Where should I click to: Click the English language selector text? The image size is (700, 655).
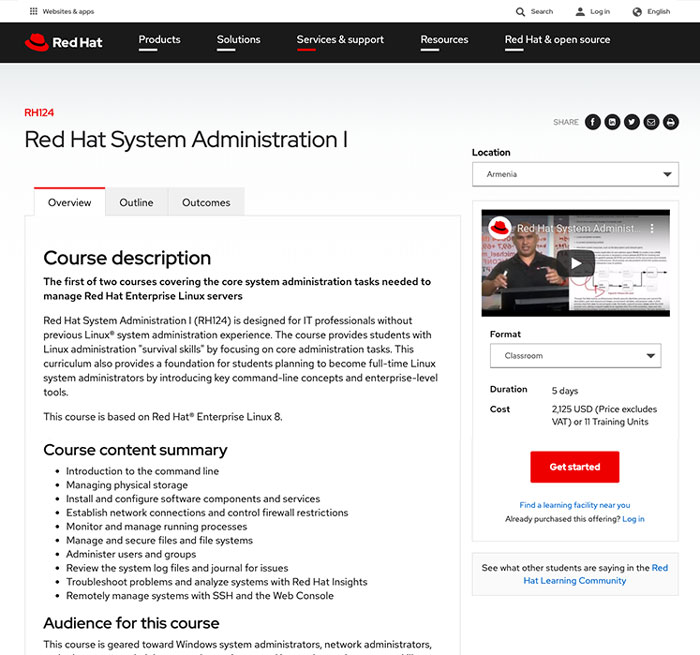658,12
